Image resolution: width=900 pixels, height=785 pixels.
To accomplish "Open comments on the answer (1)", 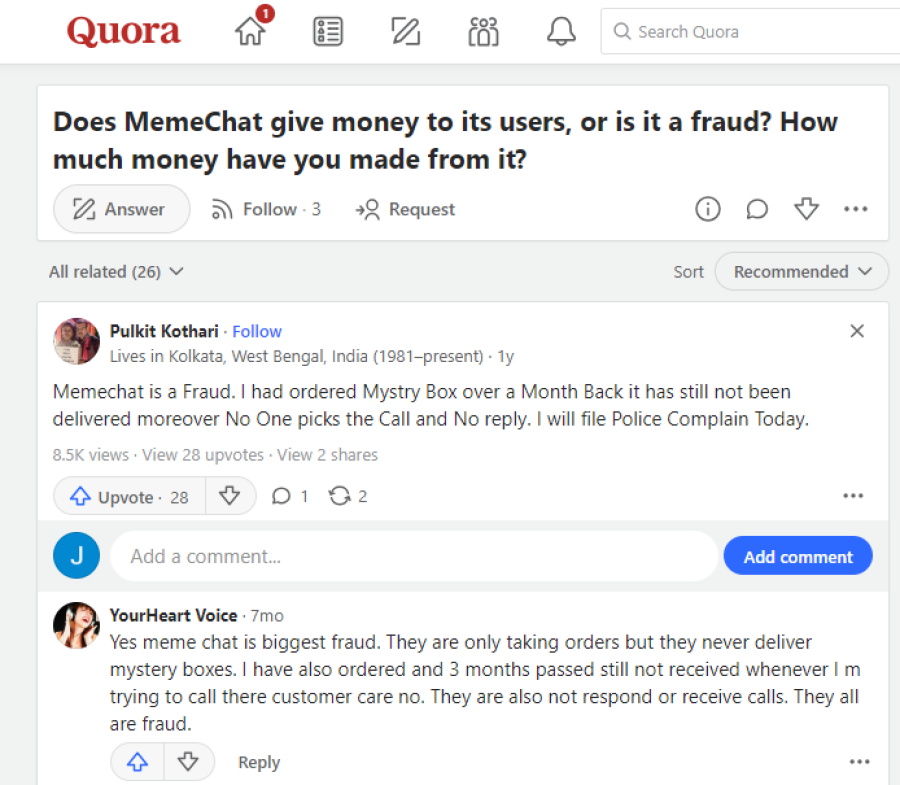I will pos(290,496).
